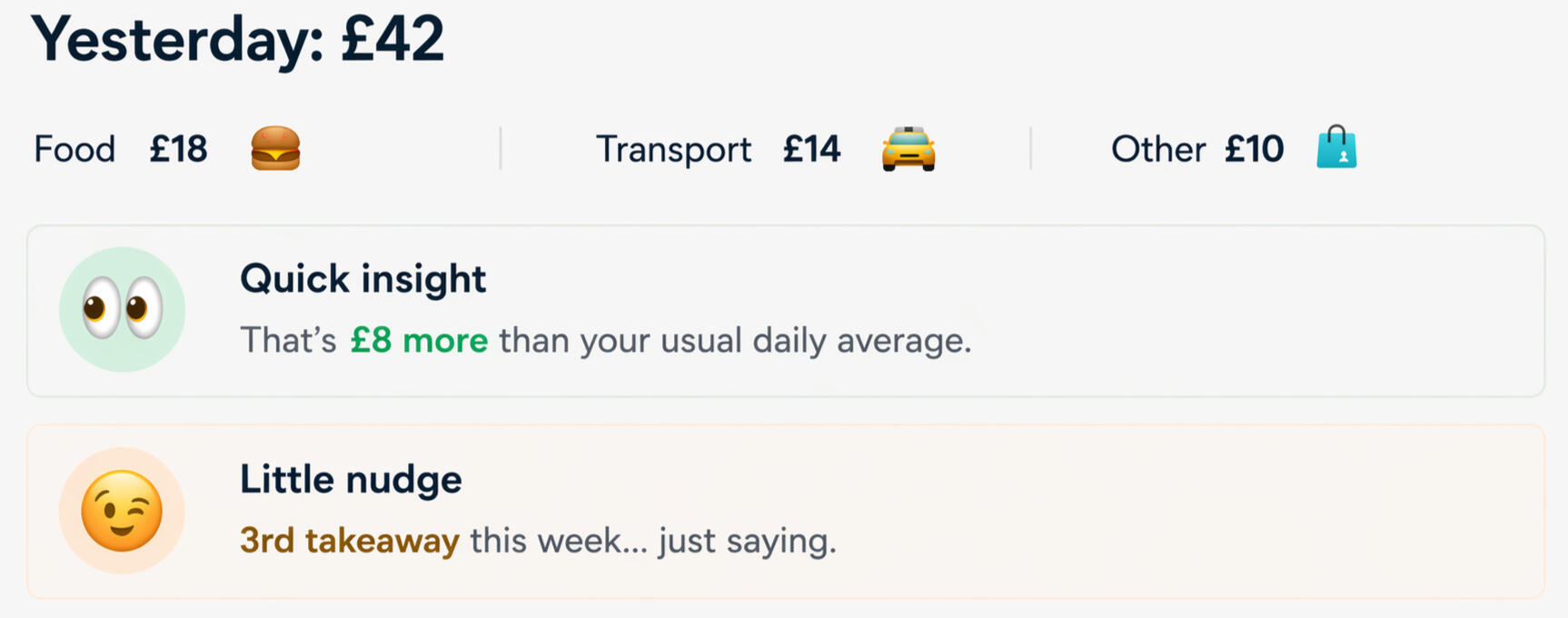Click the winking face emoji
Viewport: 1568px width, 618px height.
(122, 511)
